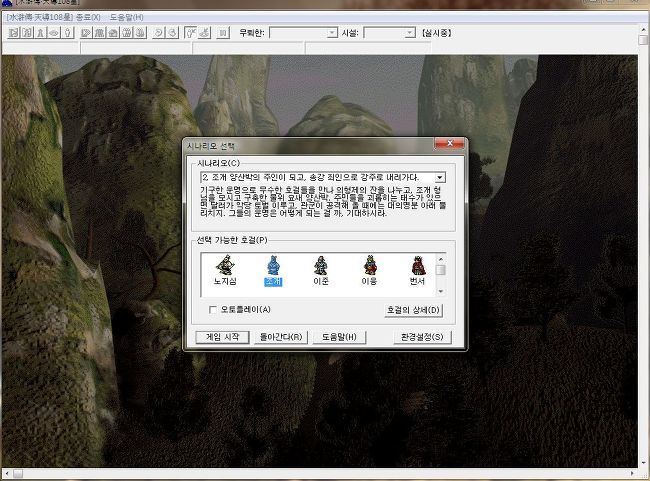The height and width of the screenshot is (481, 650).
Task: Select hero 이준 in the list
Action: [321, 270]
